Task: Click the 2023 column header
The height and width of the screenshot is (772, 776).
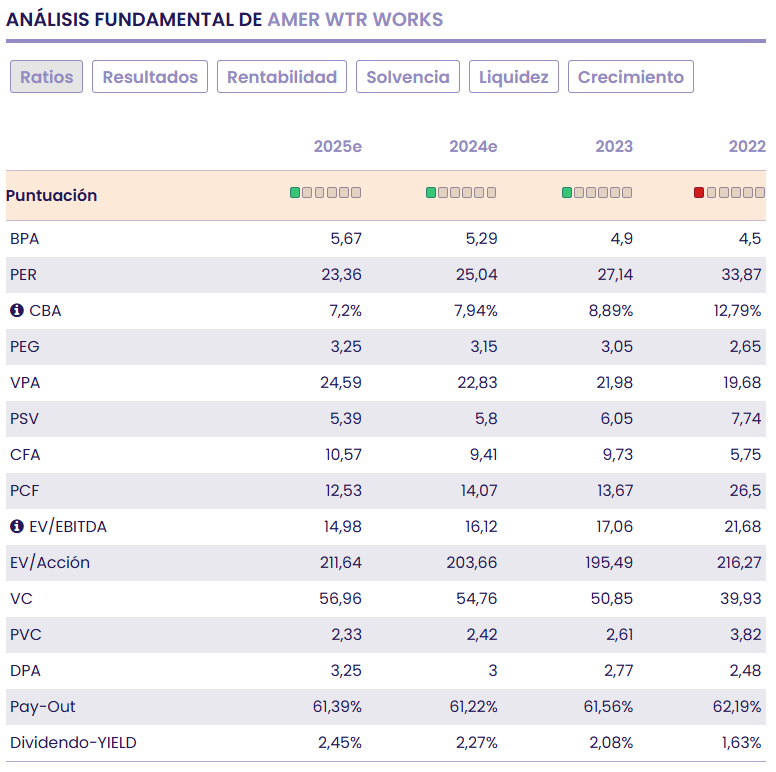Action: 614,146
